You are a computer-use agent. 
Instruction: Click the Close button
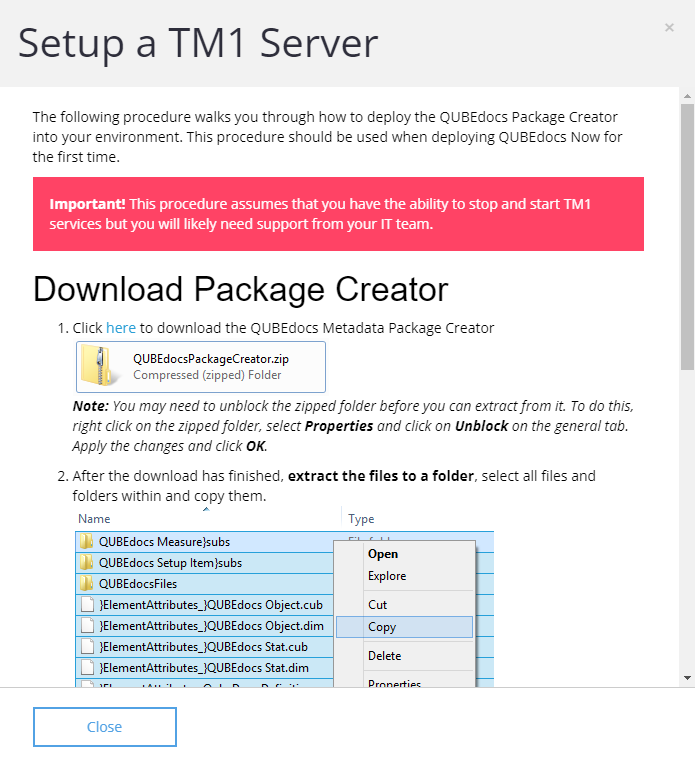point(105,727)
